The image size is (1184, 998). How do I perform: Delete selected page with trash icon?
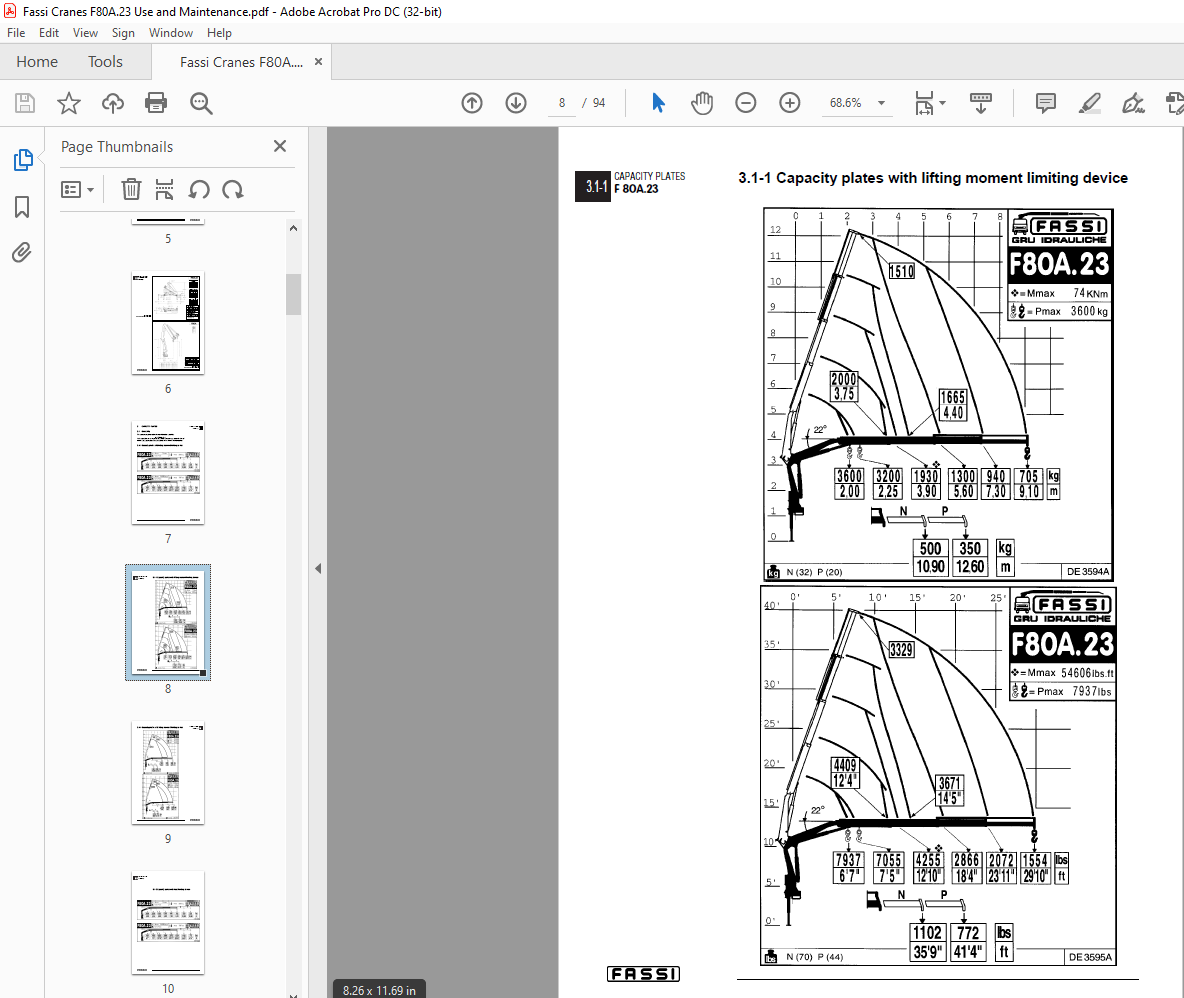click(131, 189)
